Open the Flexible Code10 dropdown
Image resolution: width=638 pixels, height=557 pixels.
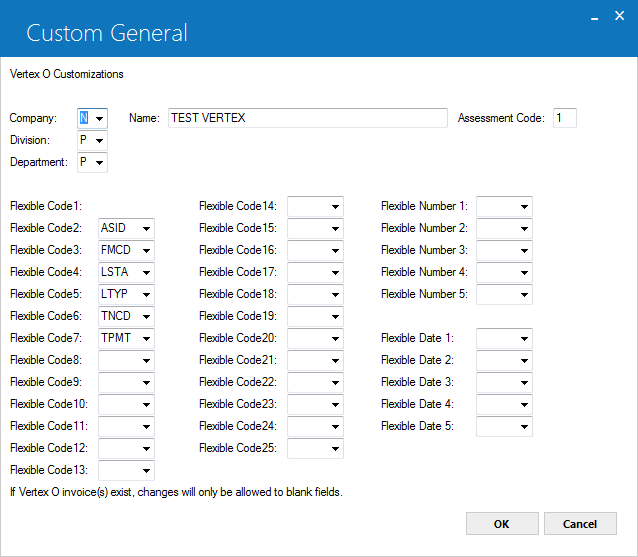coord(126,404)
